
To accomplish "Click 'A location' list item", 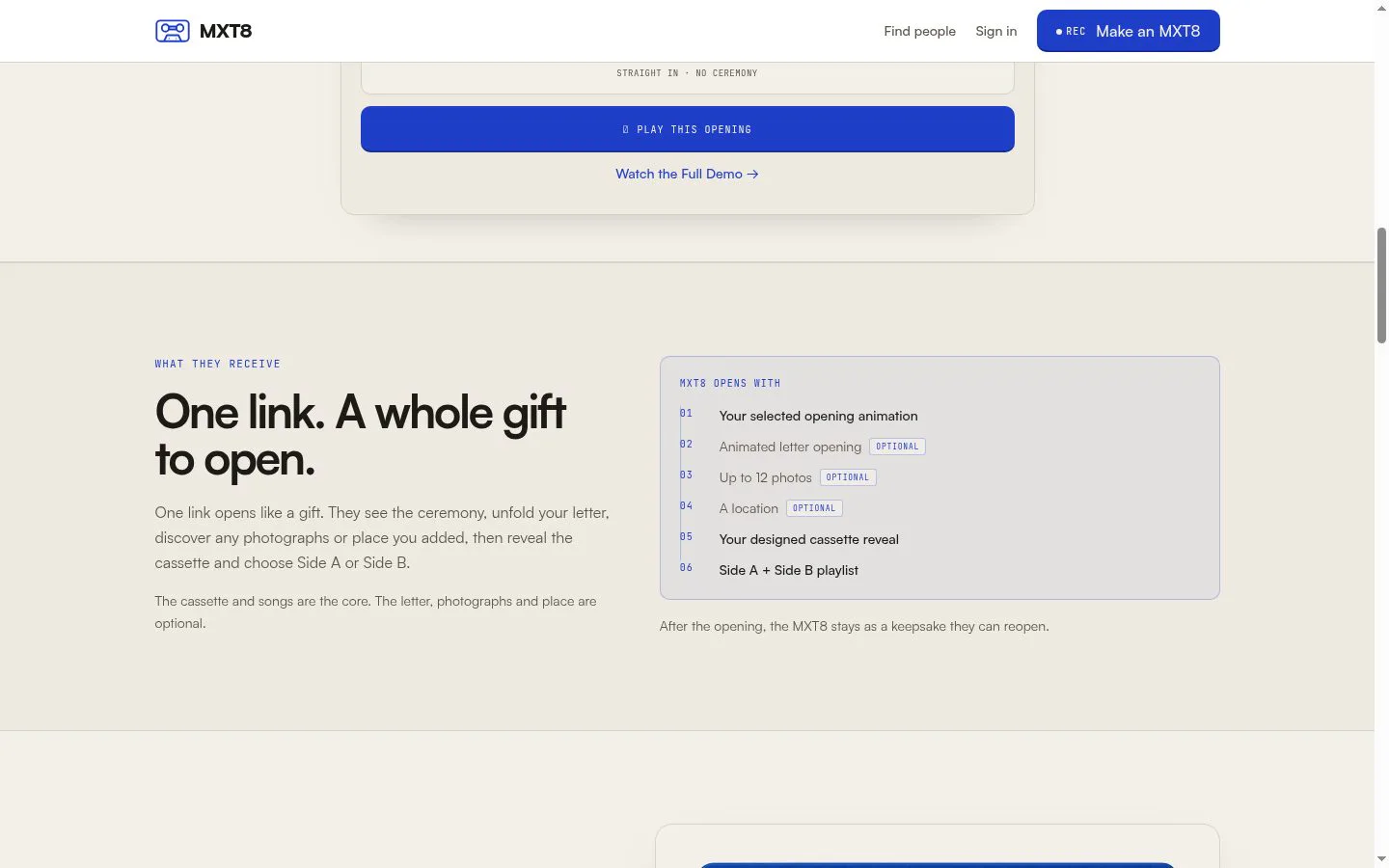I will [749, 508].
